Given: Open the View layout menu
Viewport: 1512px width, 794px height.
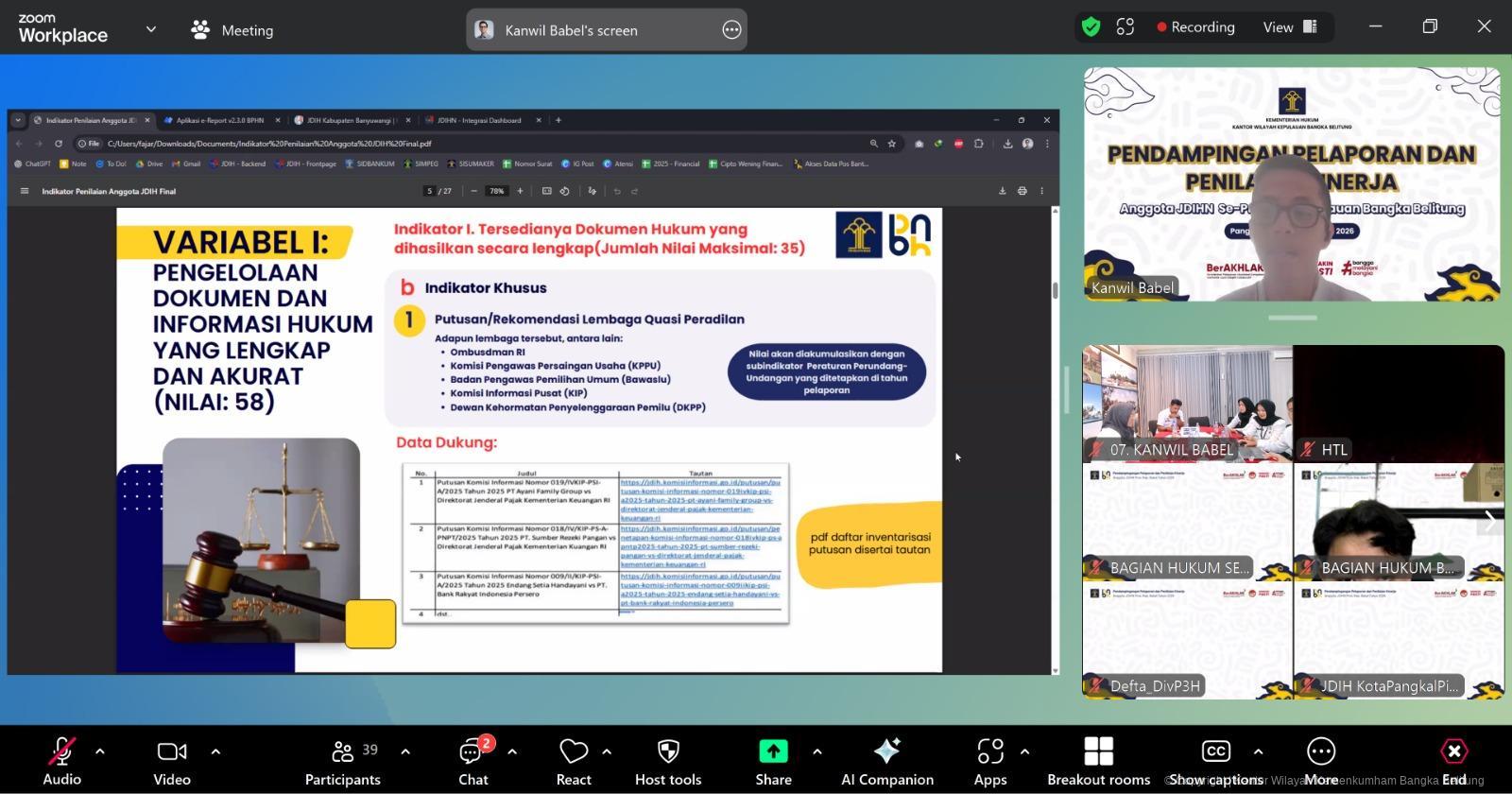Looking at the screenshot, I should coord(1290,27).
